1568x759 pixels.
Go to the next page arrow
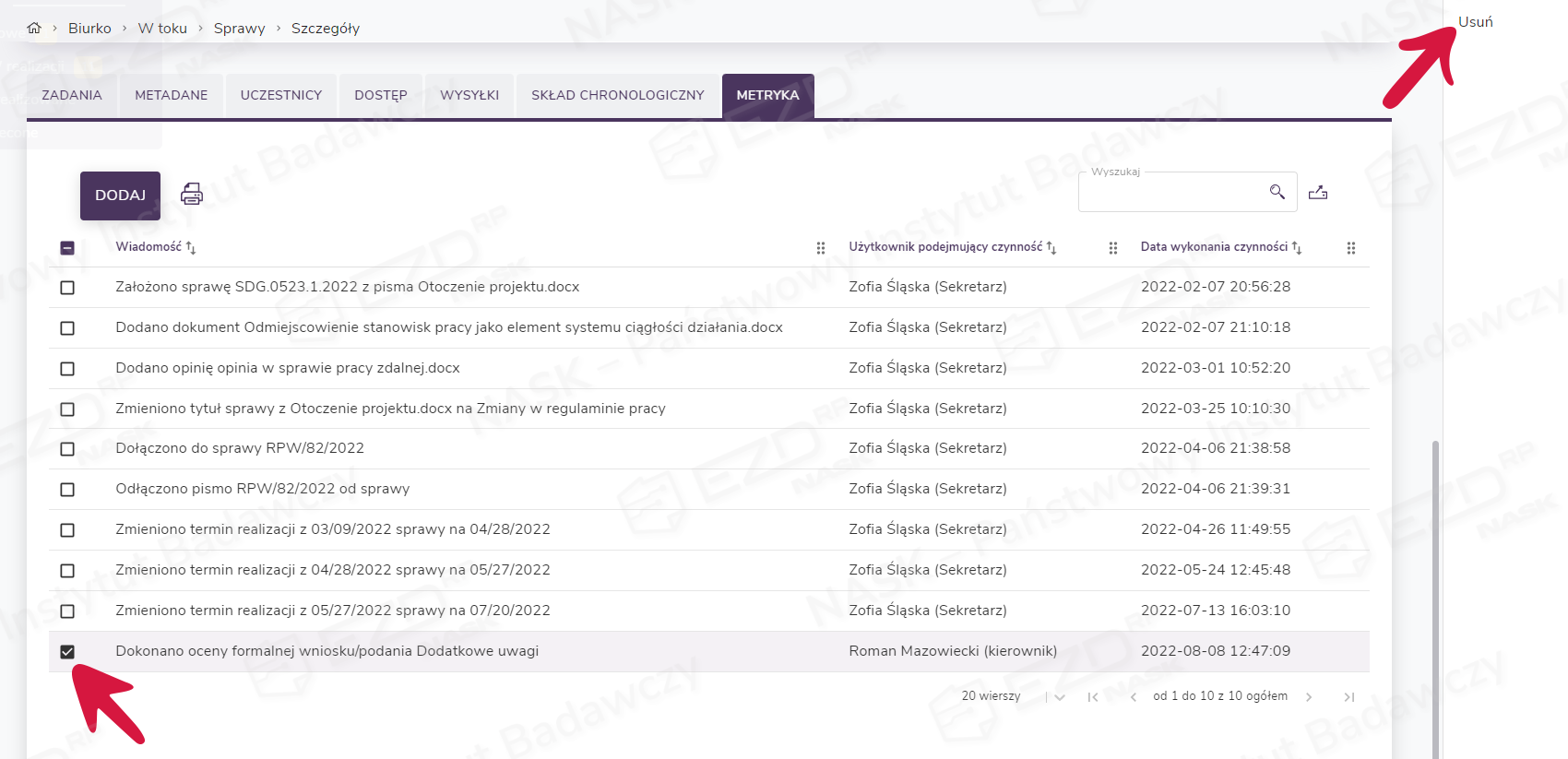coord(1309,697)
